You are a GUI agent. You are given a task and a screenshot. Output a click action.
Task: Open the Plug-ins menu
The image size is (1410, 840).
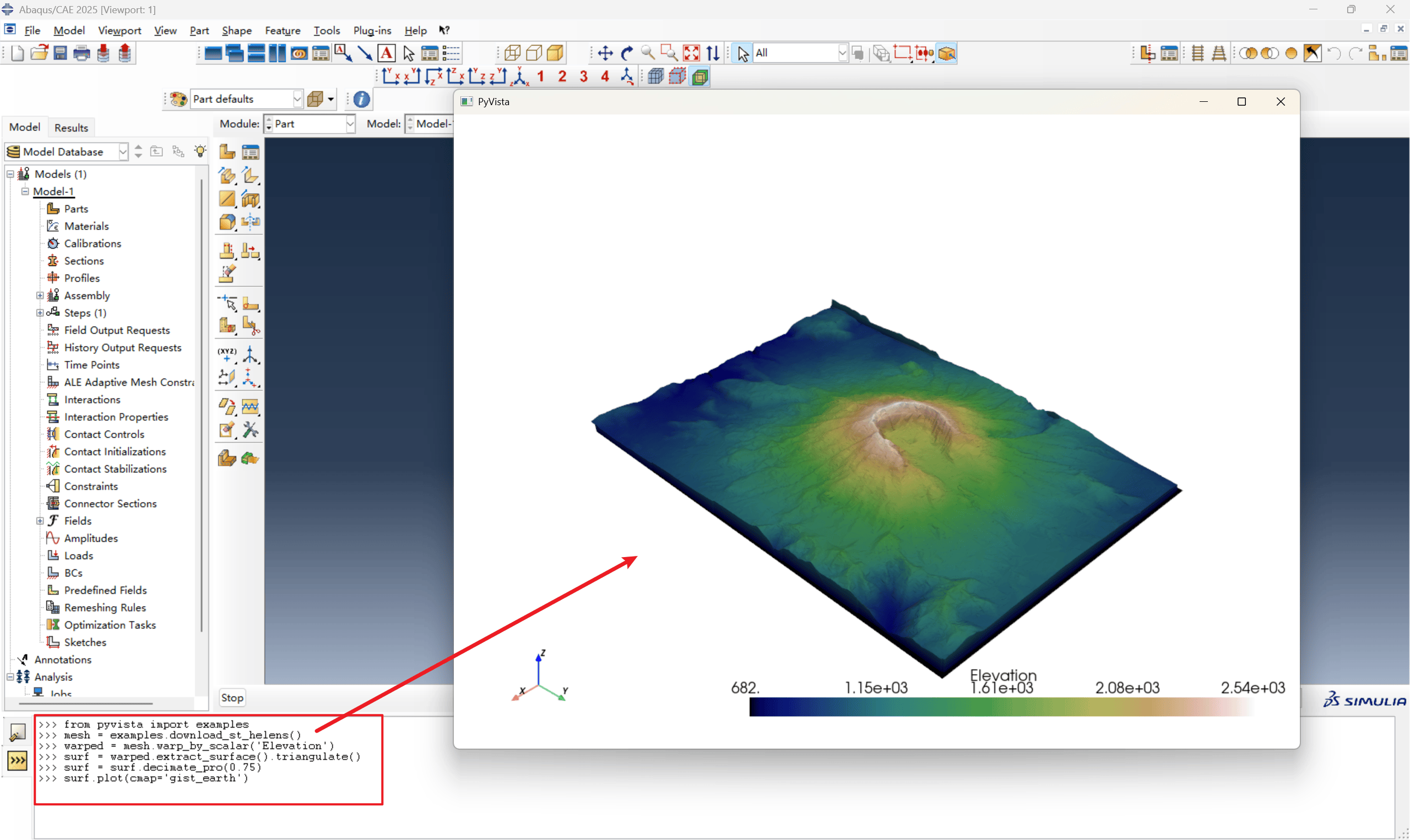click(372, 31)
